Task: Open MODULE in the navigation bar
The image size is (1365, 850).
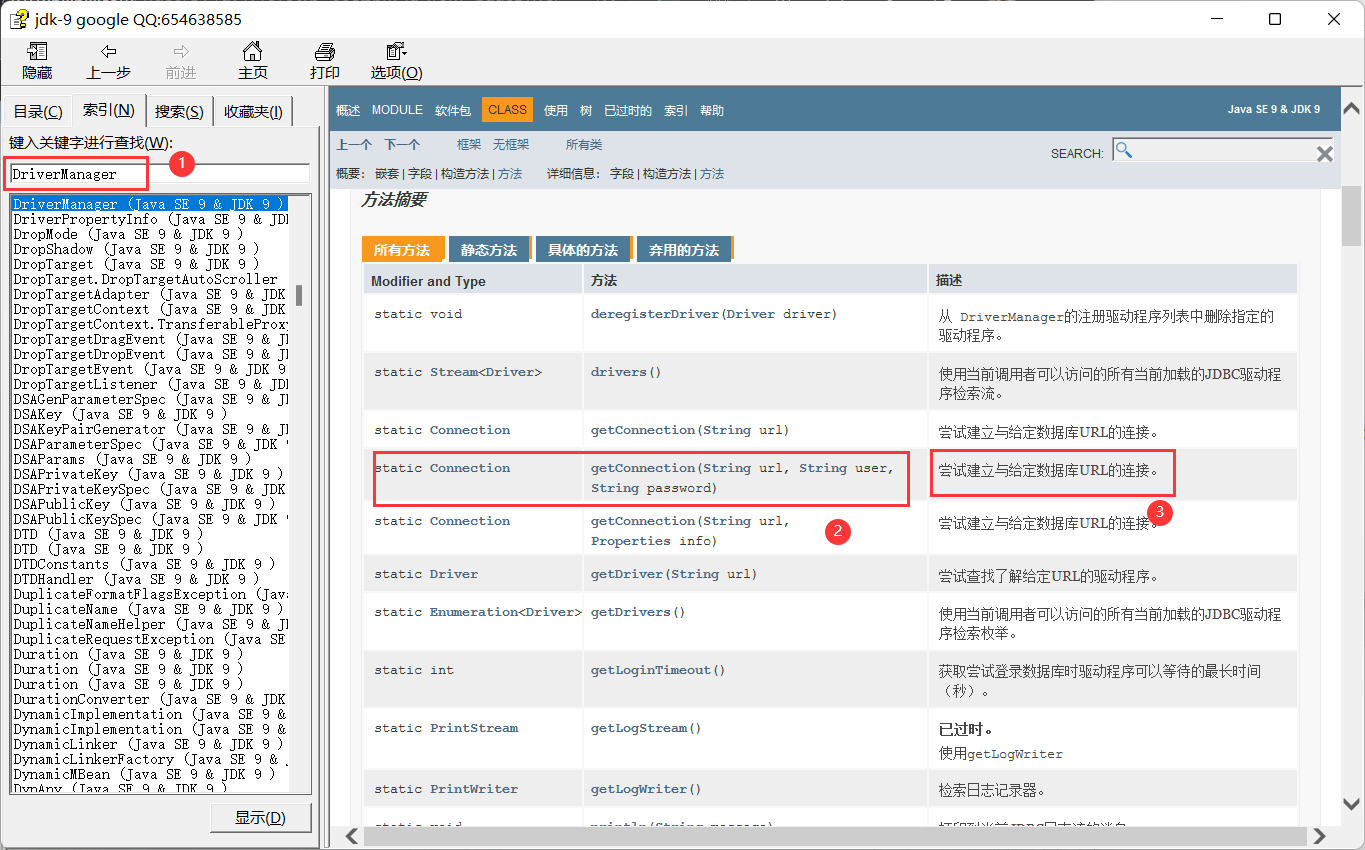Action: (x=397, y=110)
